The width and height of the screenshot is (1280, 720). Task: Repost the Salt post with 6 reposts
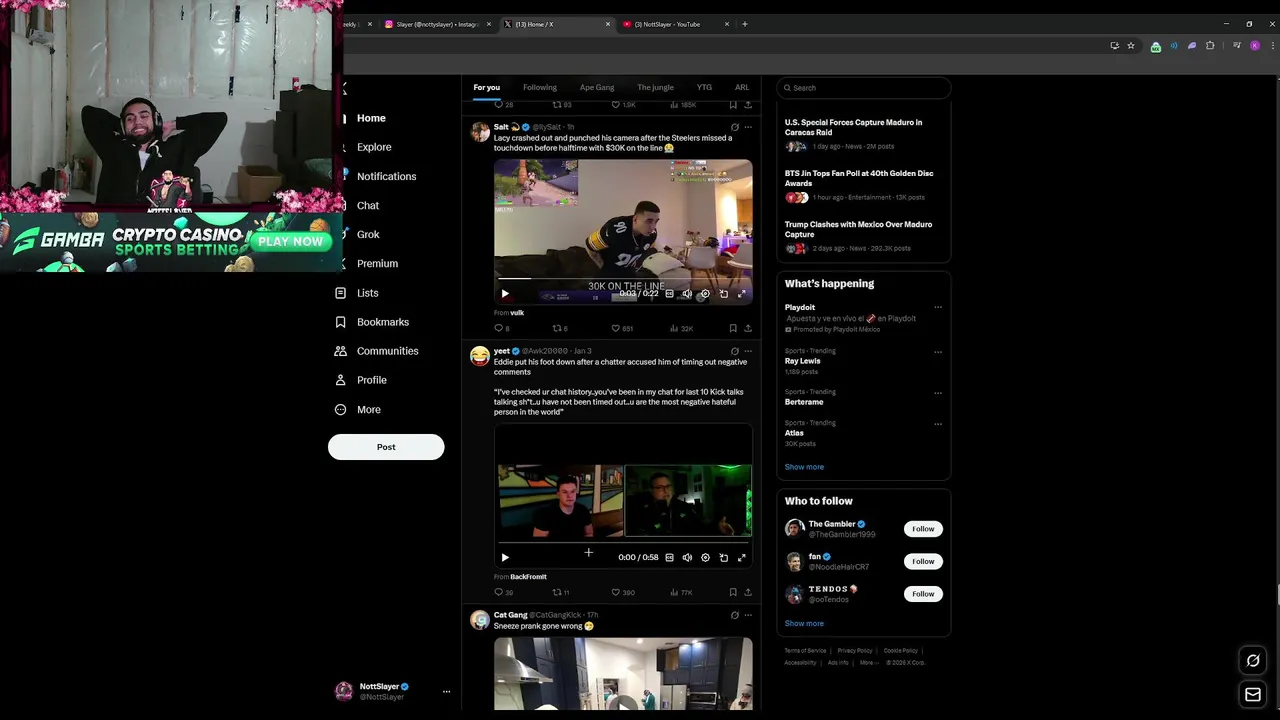(560, 328)
